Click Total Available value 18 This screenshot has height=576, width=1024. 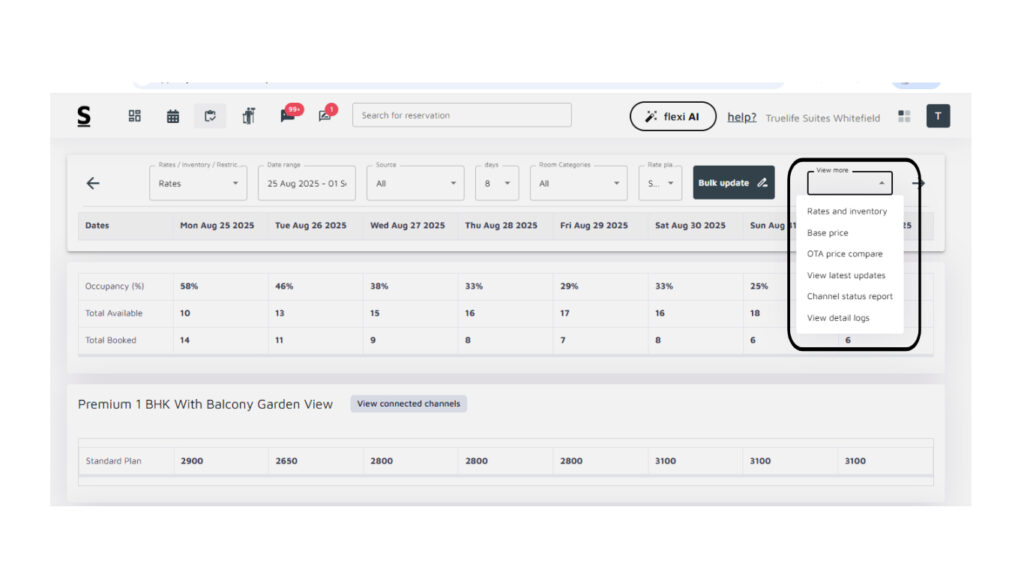(755, 313)
